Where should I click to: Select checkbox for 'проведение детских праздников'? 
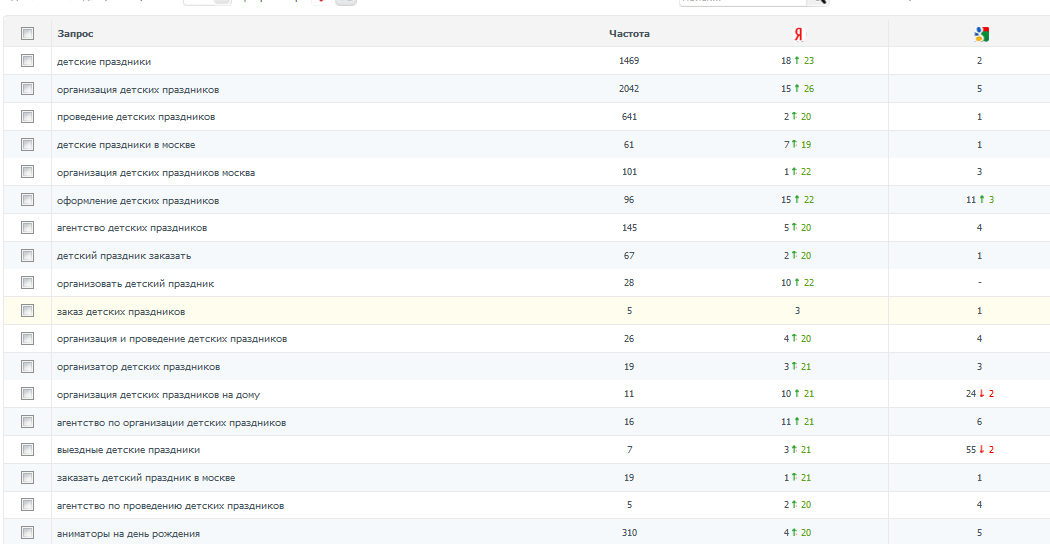[28, 117]
